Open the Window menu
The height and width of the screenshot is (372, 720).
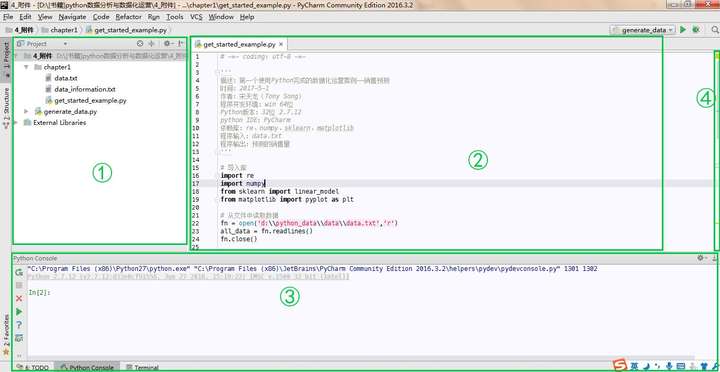[221, 17]
